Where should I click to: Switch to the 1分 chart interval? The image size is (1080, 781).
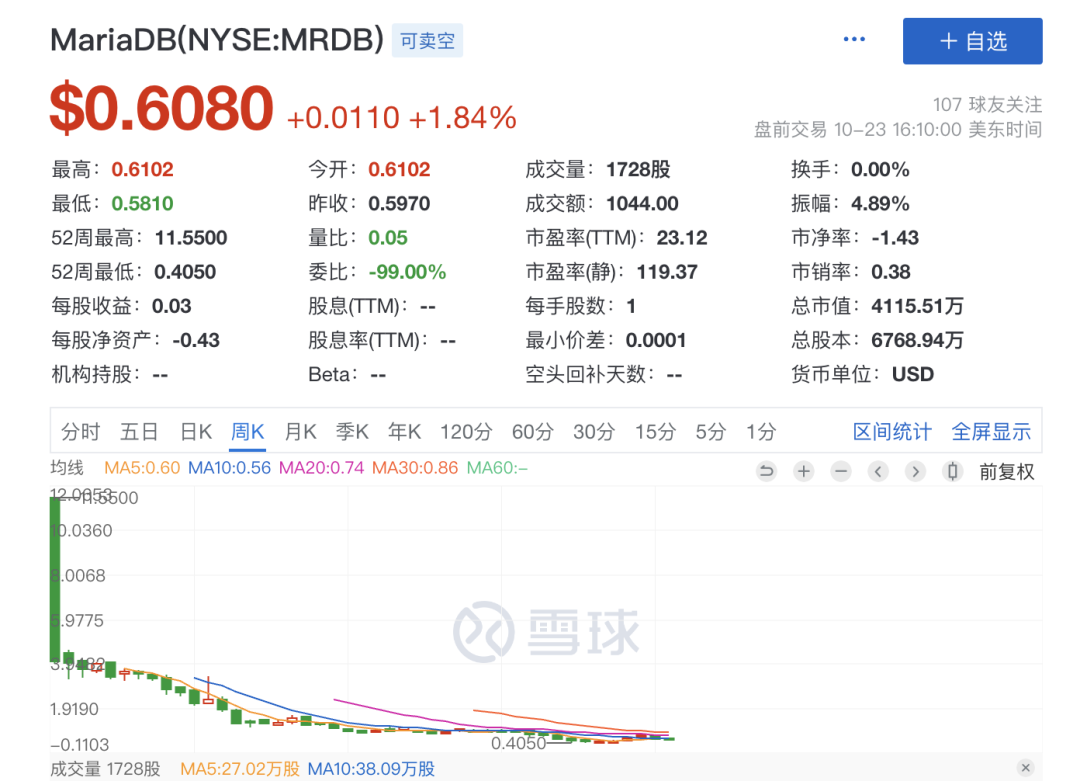pyautogui.click(x=761, y=432)
